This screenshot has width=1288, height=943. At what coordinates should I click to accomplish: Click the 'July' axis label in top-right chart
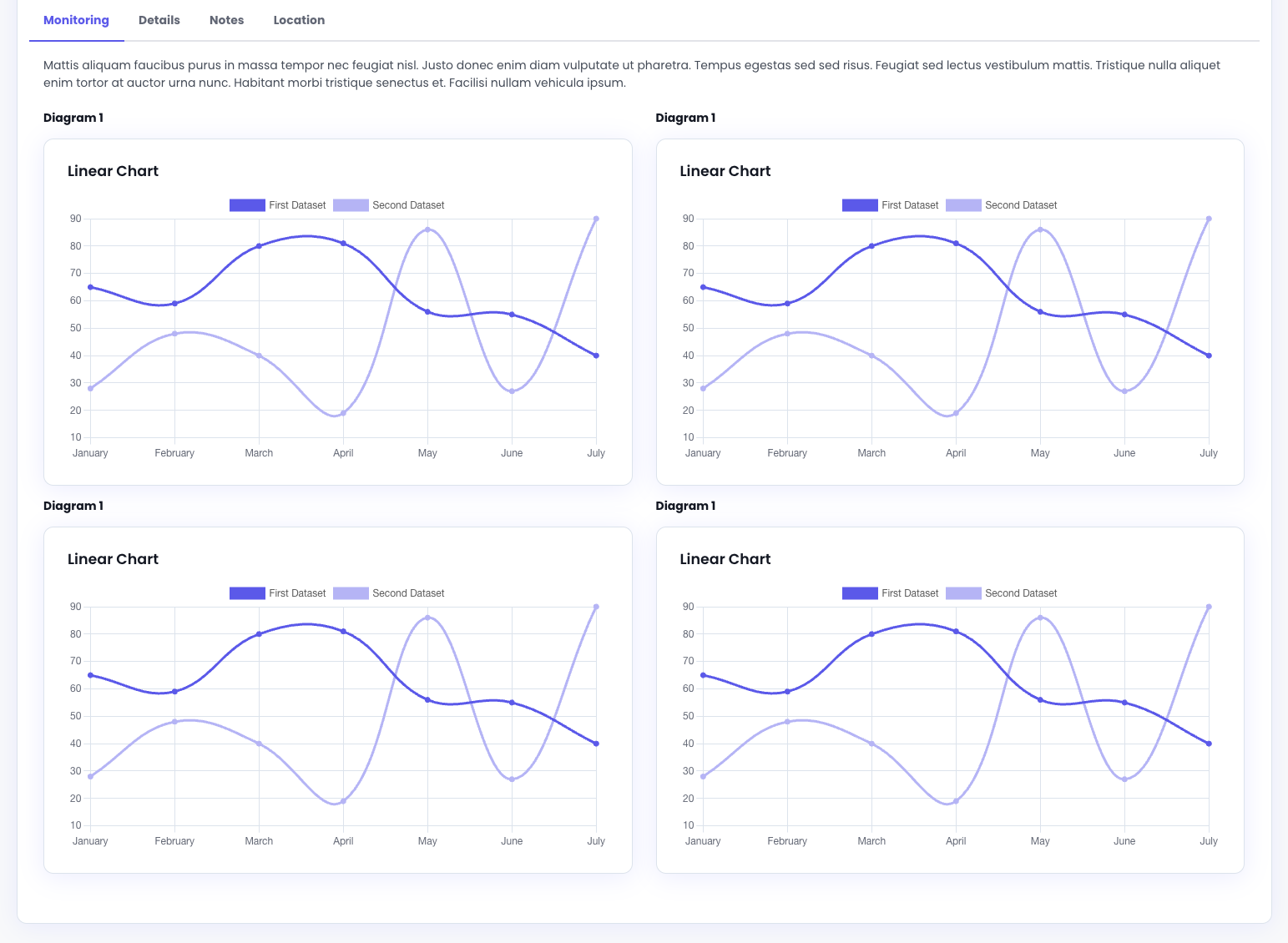[1209, 453]
